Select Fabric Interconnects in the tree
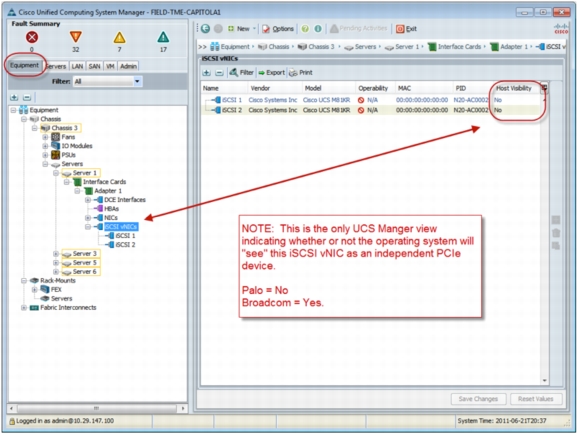The image size is (578, 435). point(68,307)
